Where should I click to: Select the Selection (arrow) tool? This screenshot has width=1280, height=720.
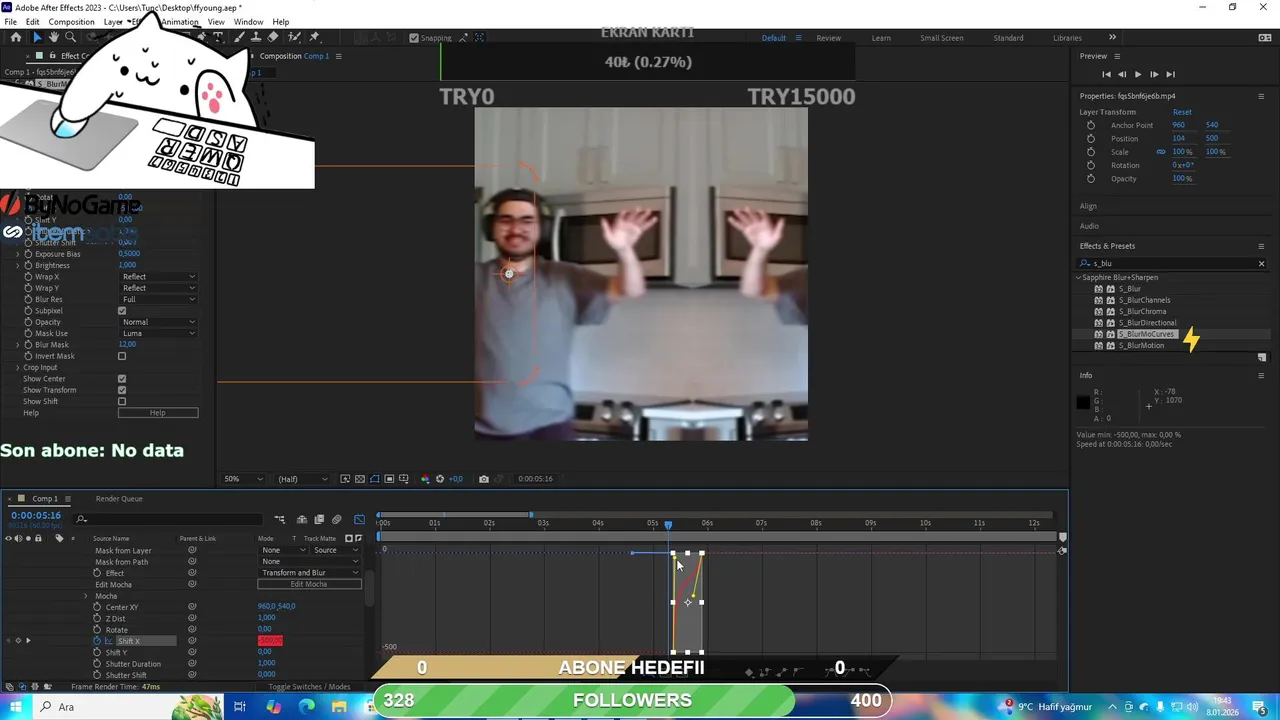click(x=37, y=37)
